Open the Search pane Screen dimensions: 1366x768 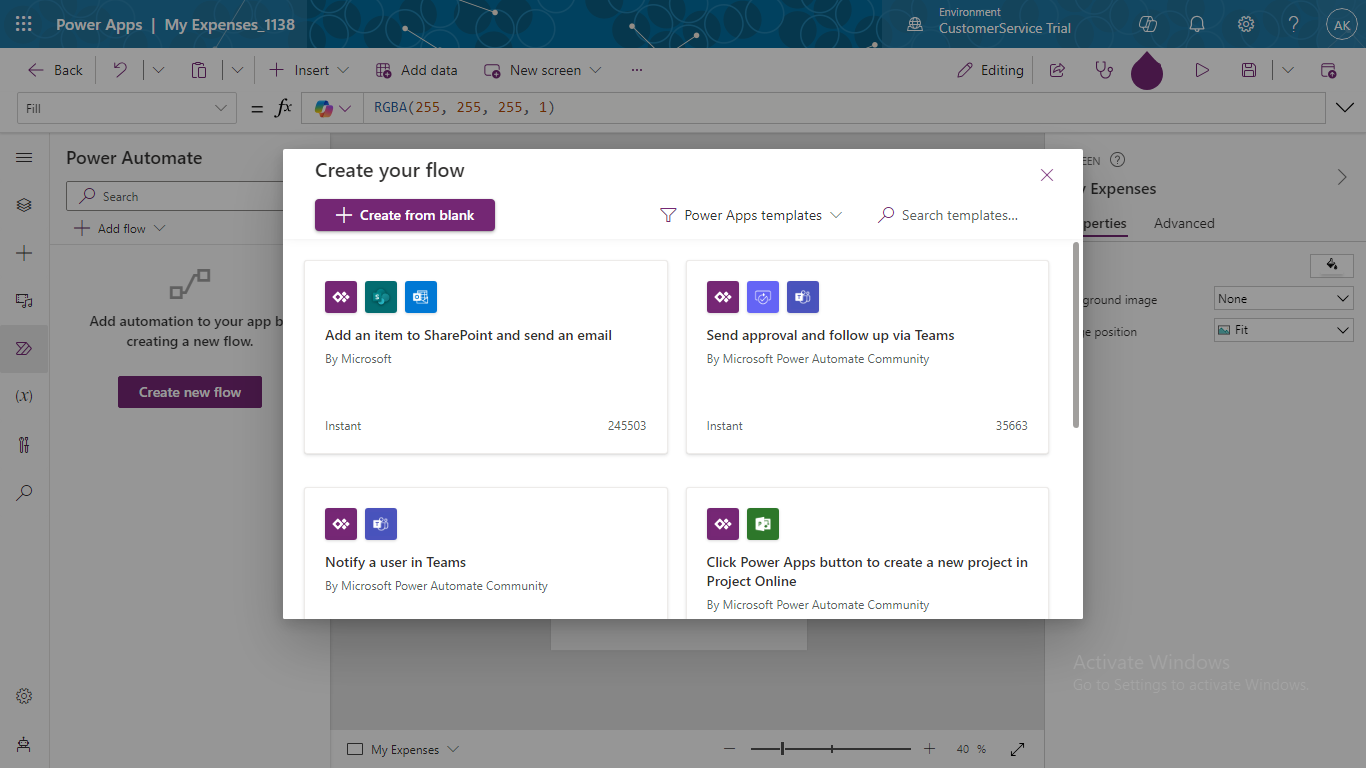24,492
